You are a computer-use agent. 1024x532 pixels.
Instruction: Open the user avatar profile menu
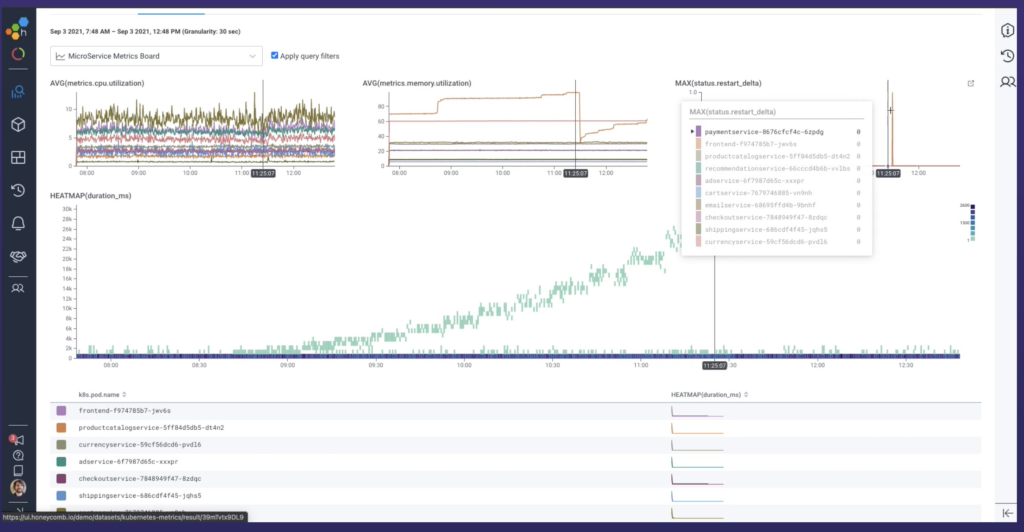click(x=18, y=488)
